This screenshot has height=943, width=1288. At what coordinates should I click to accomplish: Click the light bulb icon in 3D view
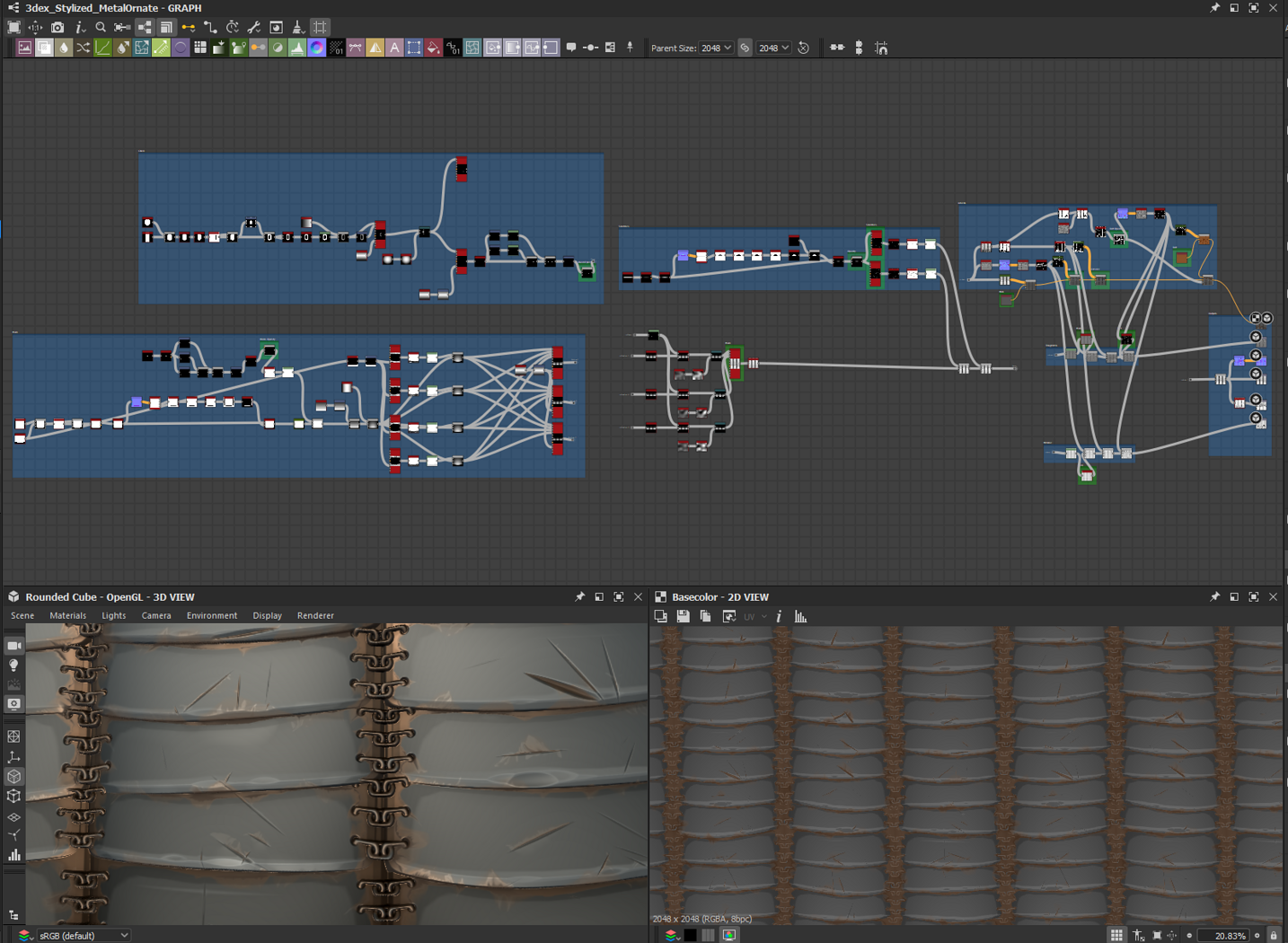click(14, 665)
